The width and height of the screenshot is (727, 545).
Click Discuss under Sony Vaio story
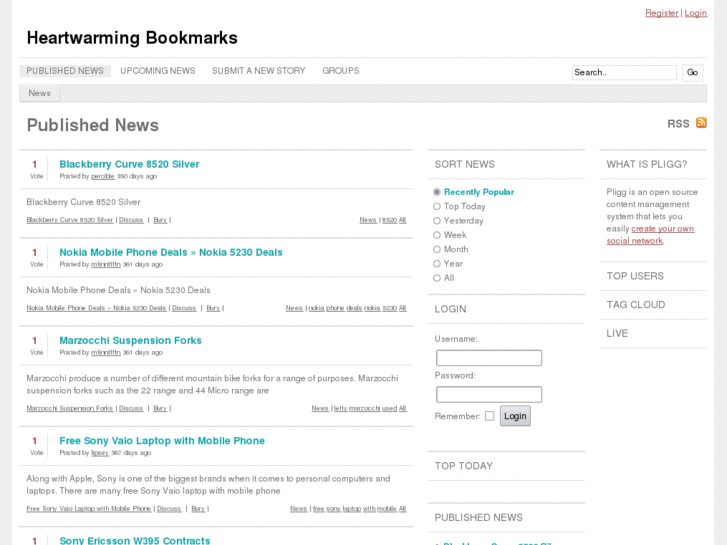pyautogui.click(x=169, y=508)
